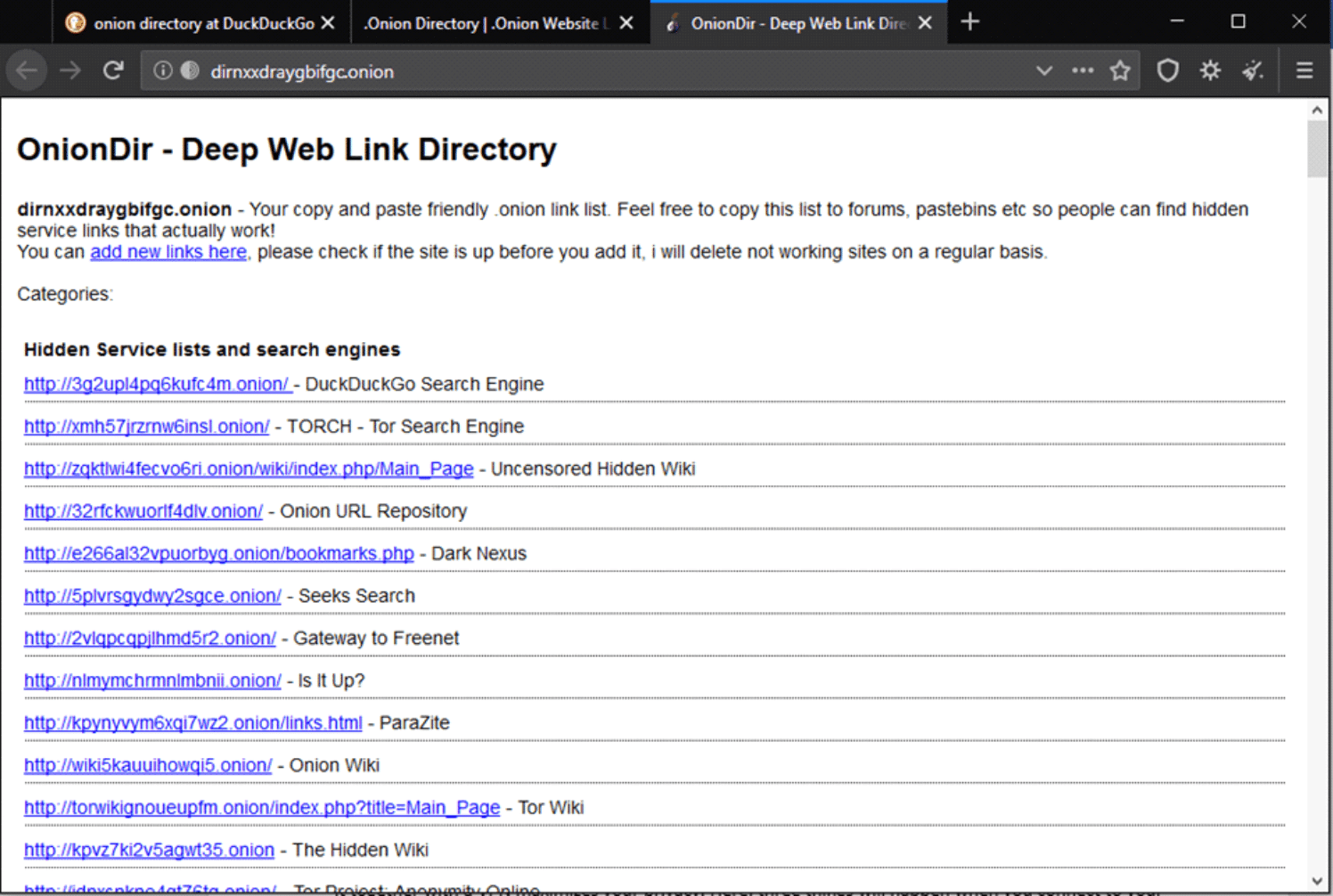Click the New Identity broom icon
This screenshot has height=896, width=1333.
(1253, 70)
